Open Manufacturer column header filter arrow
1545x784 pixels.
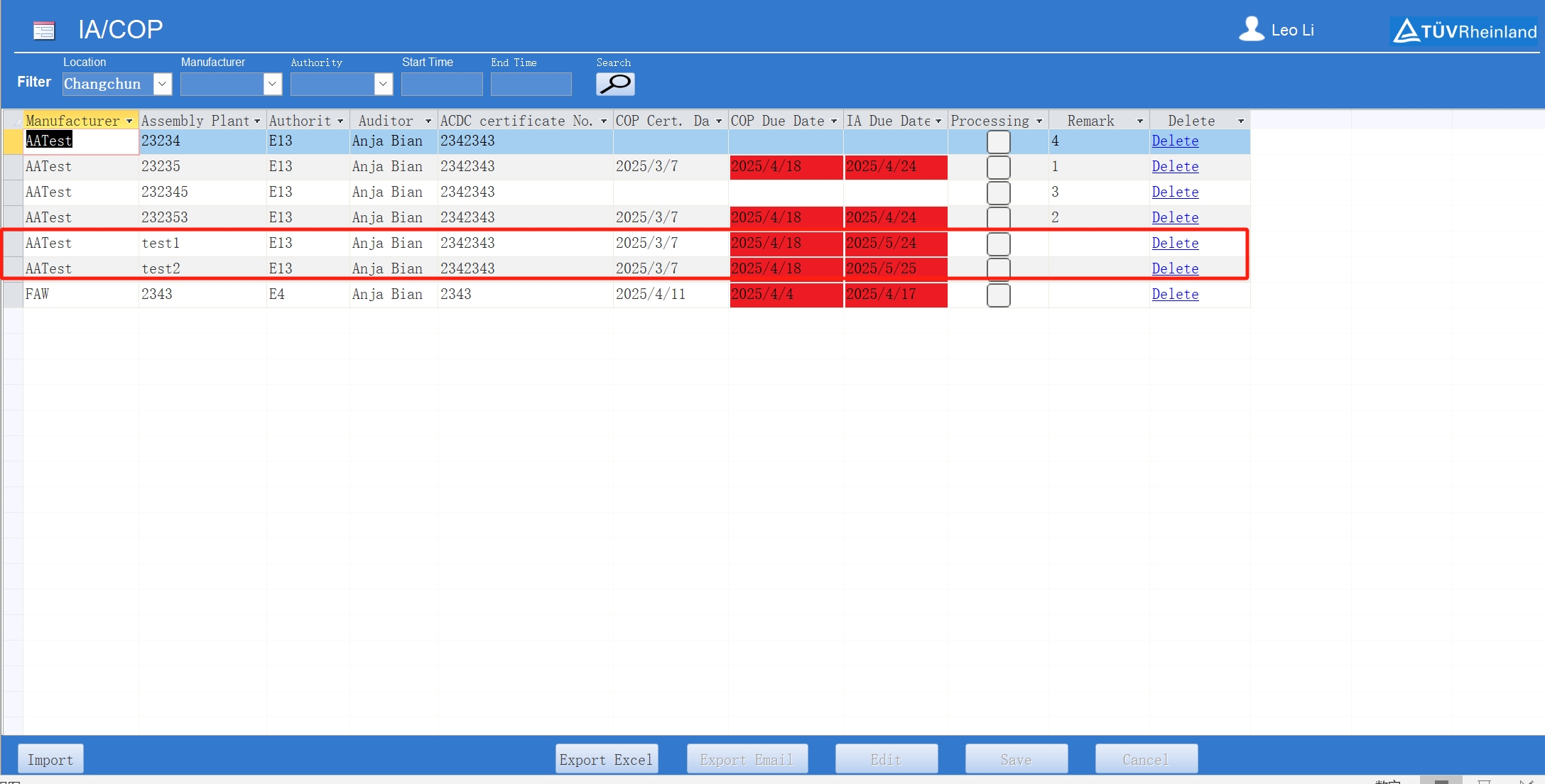129,121
